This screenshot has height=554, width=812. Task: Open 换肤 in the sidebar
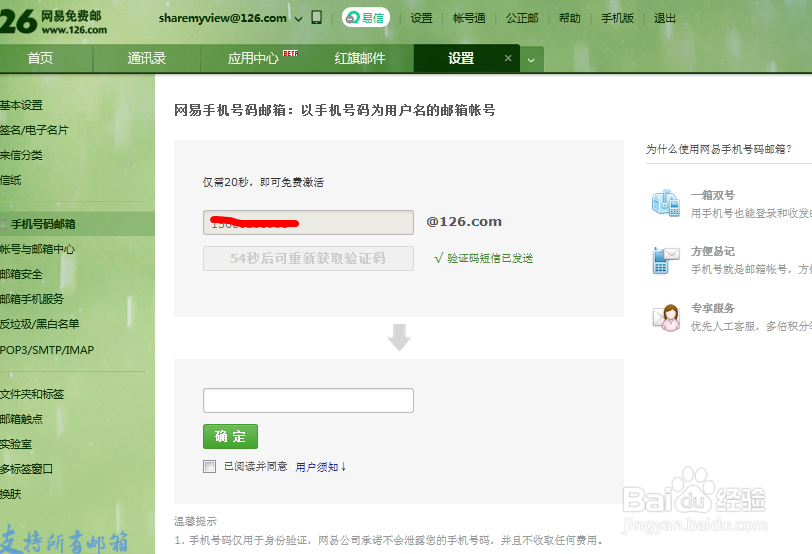click(x=11, y=494)
